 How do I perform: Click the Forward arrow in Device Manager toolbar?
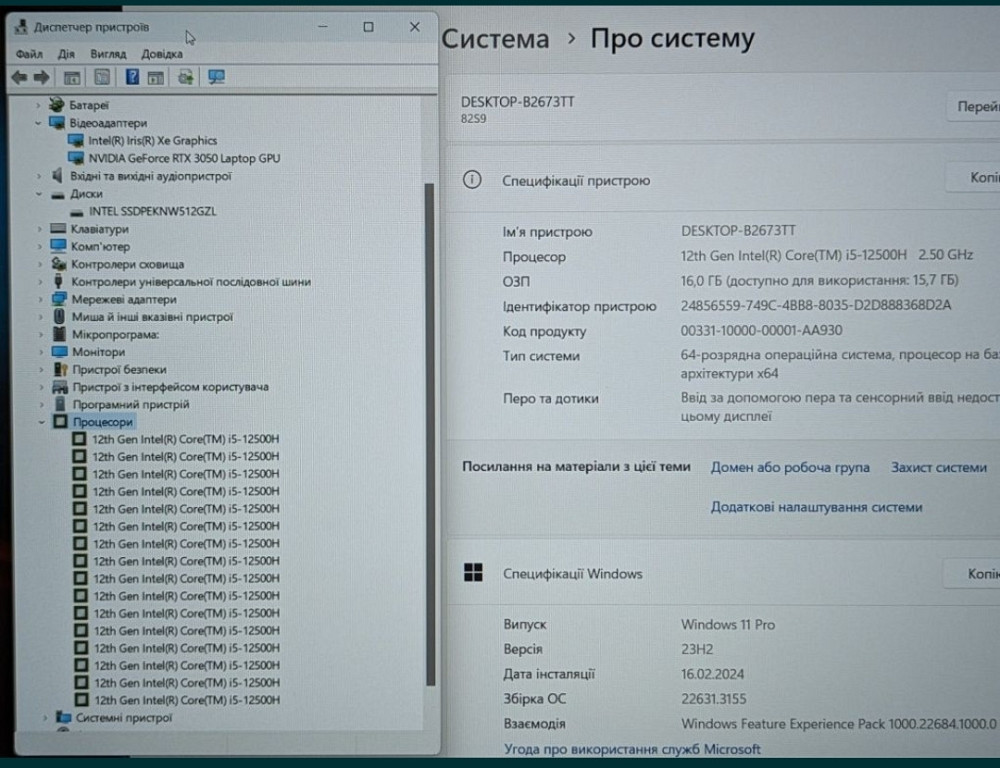(x=42, y=78)
